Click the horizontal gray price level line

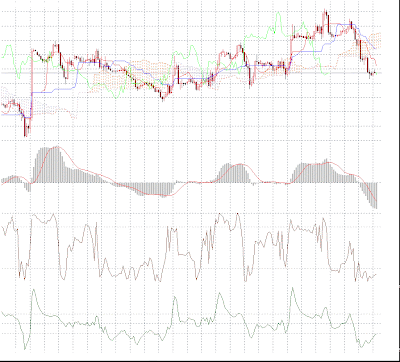coord(191,73)
